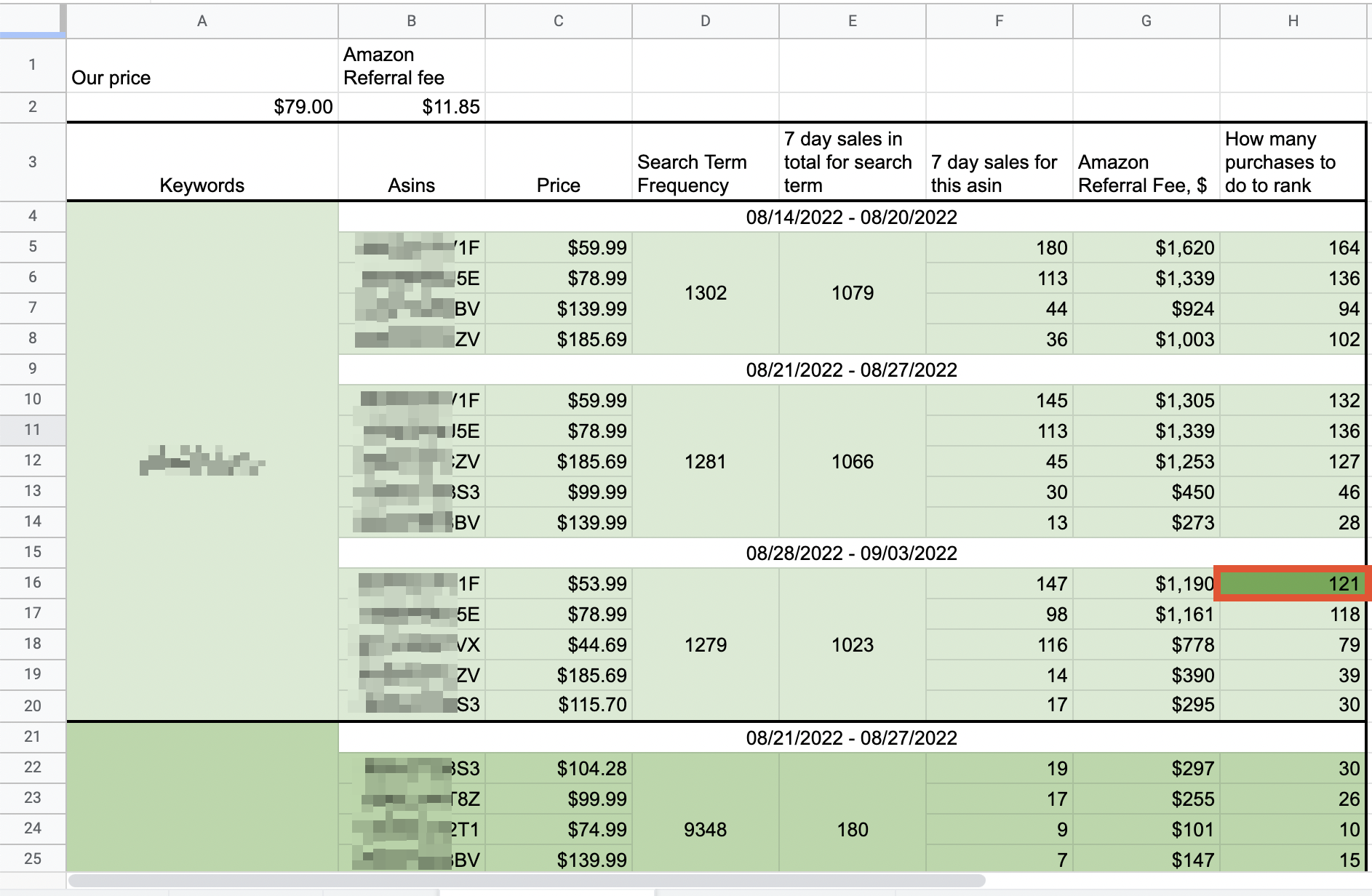The width and height of the screenshot is (1372, 896).
Task: Select column D header
Action: pyautogui.click(x=705, y=21)
